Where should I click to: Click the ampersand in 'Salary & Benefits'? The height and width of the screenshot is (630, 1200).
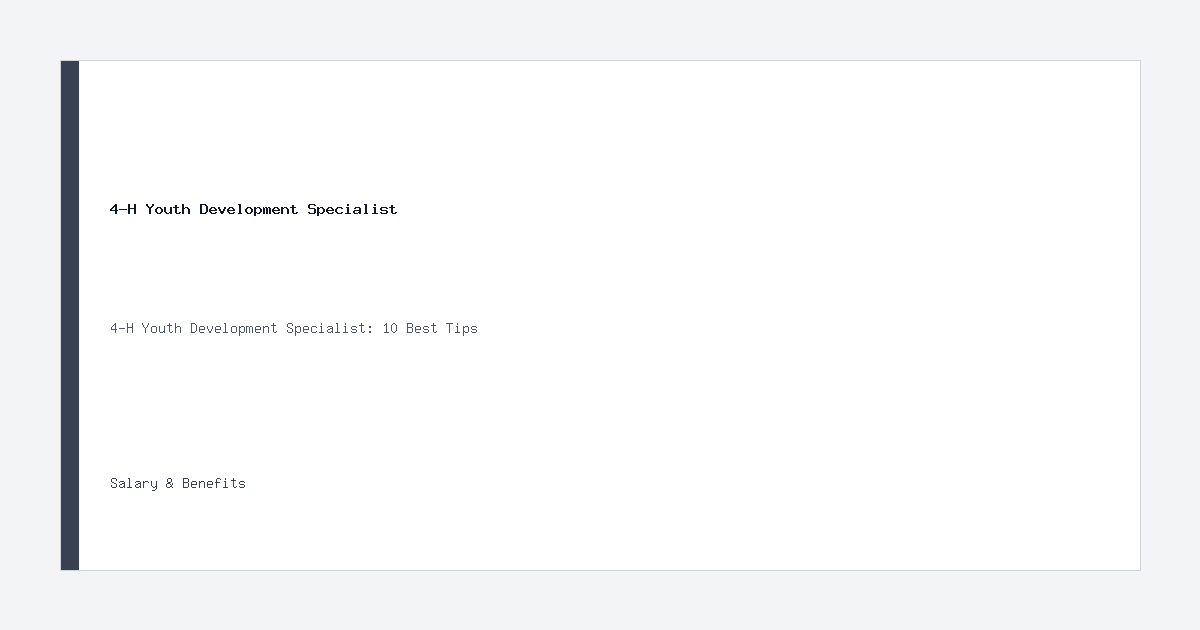tap(170, 483)
